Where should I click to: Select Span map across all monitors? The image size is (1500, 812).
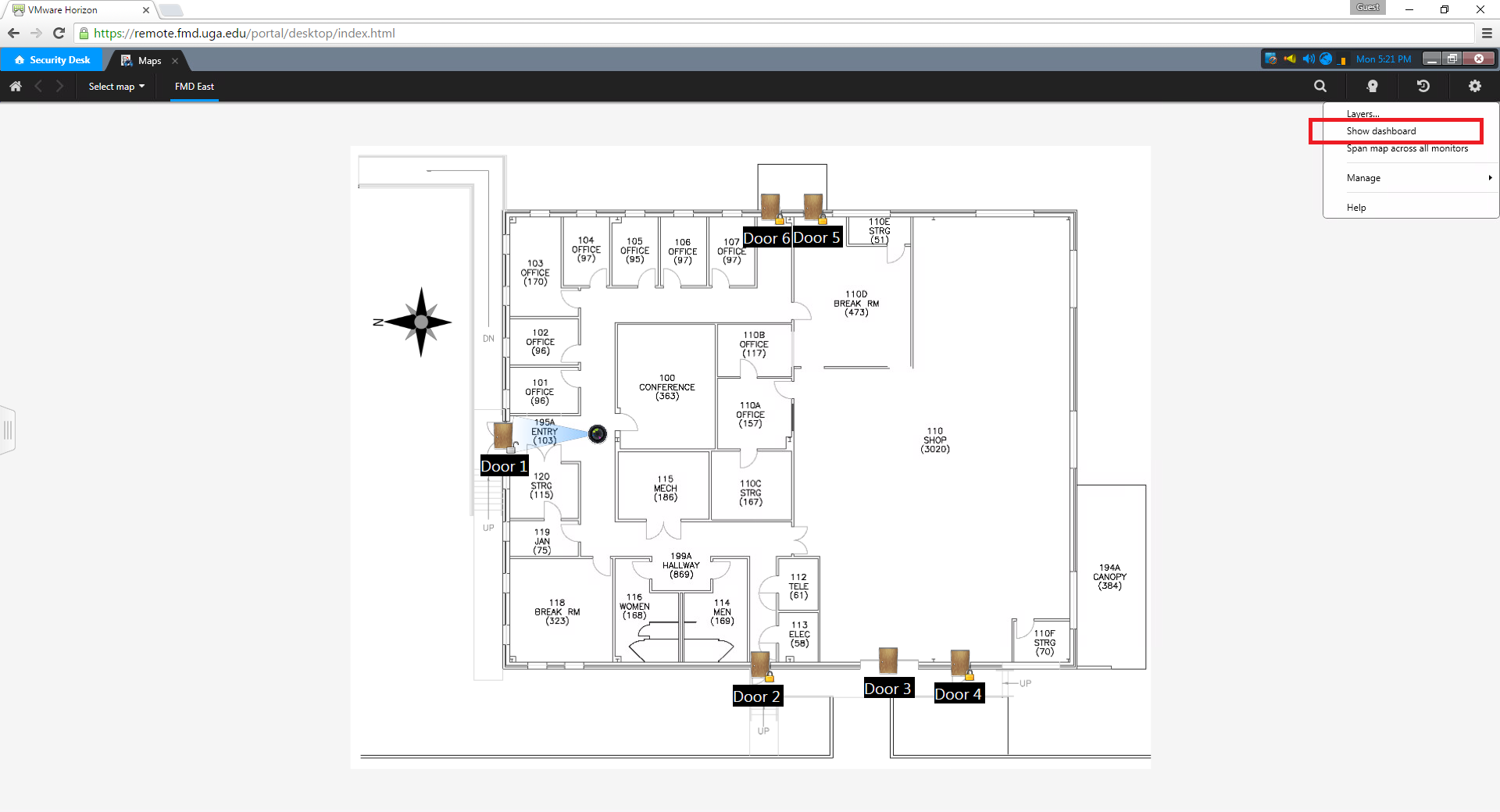1407,148
